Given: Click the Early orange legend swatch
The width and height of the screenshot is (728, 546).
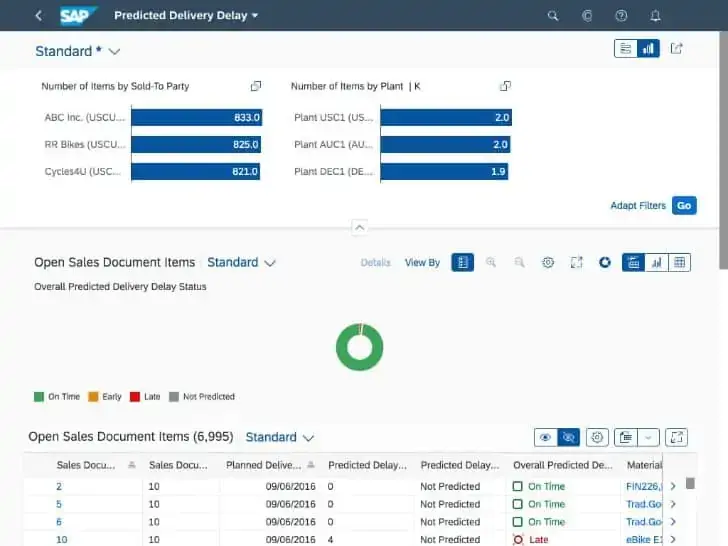Looking at the screenshot, I should tap(93, 396).
